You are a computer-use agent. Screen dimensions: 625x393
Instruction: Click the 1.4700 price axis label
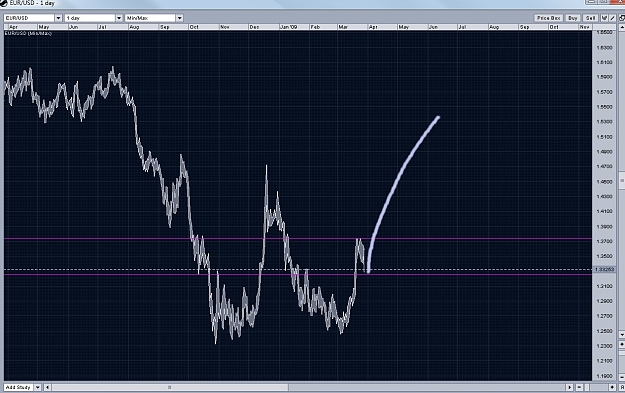(x=604, y=167)
